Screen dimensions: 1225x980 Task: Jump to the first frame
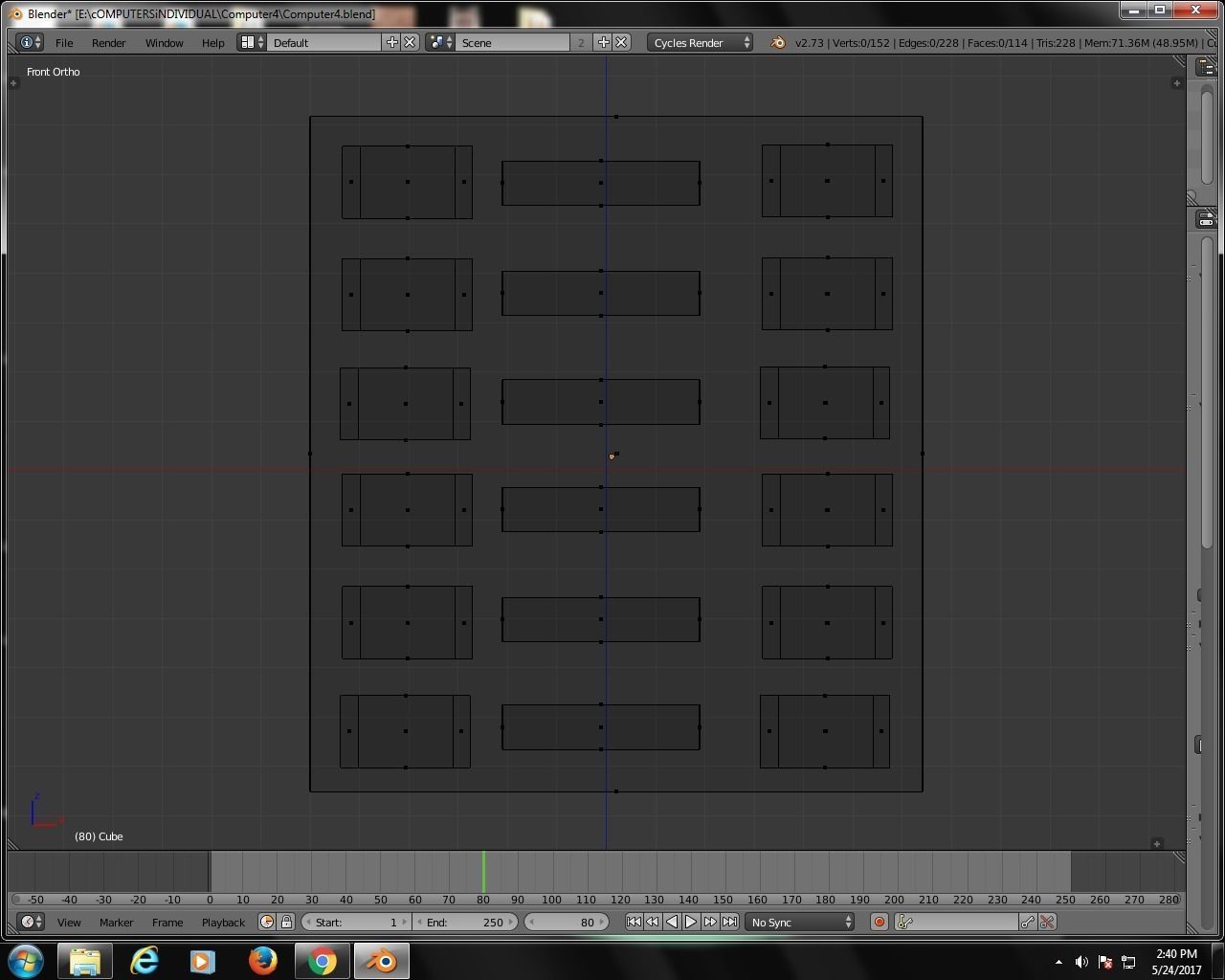pyautogui.click(x=634, y=922)
